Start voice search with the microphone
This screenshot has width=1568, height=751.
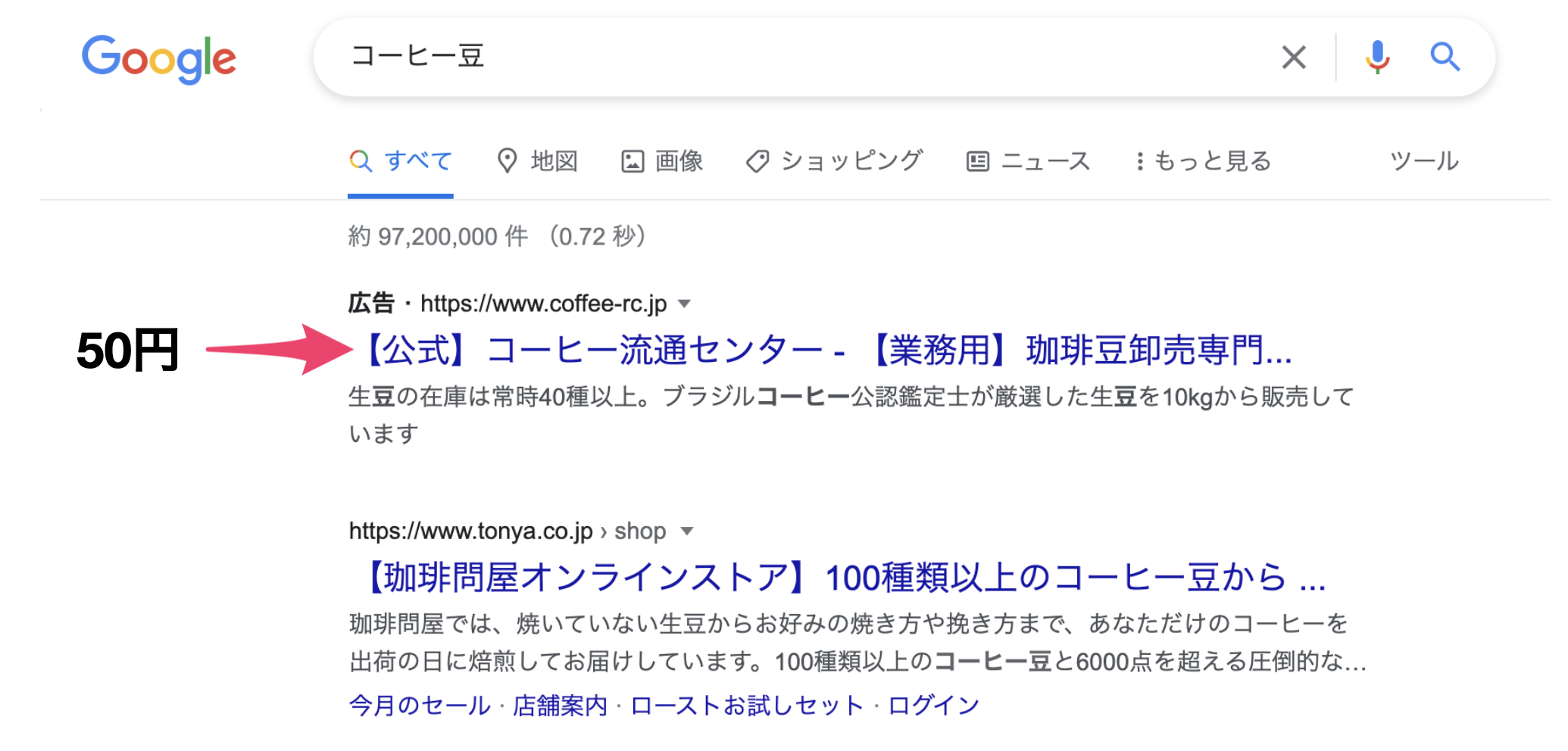pyautogui.click(x=1377, y=57)
